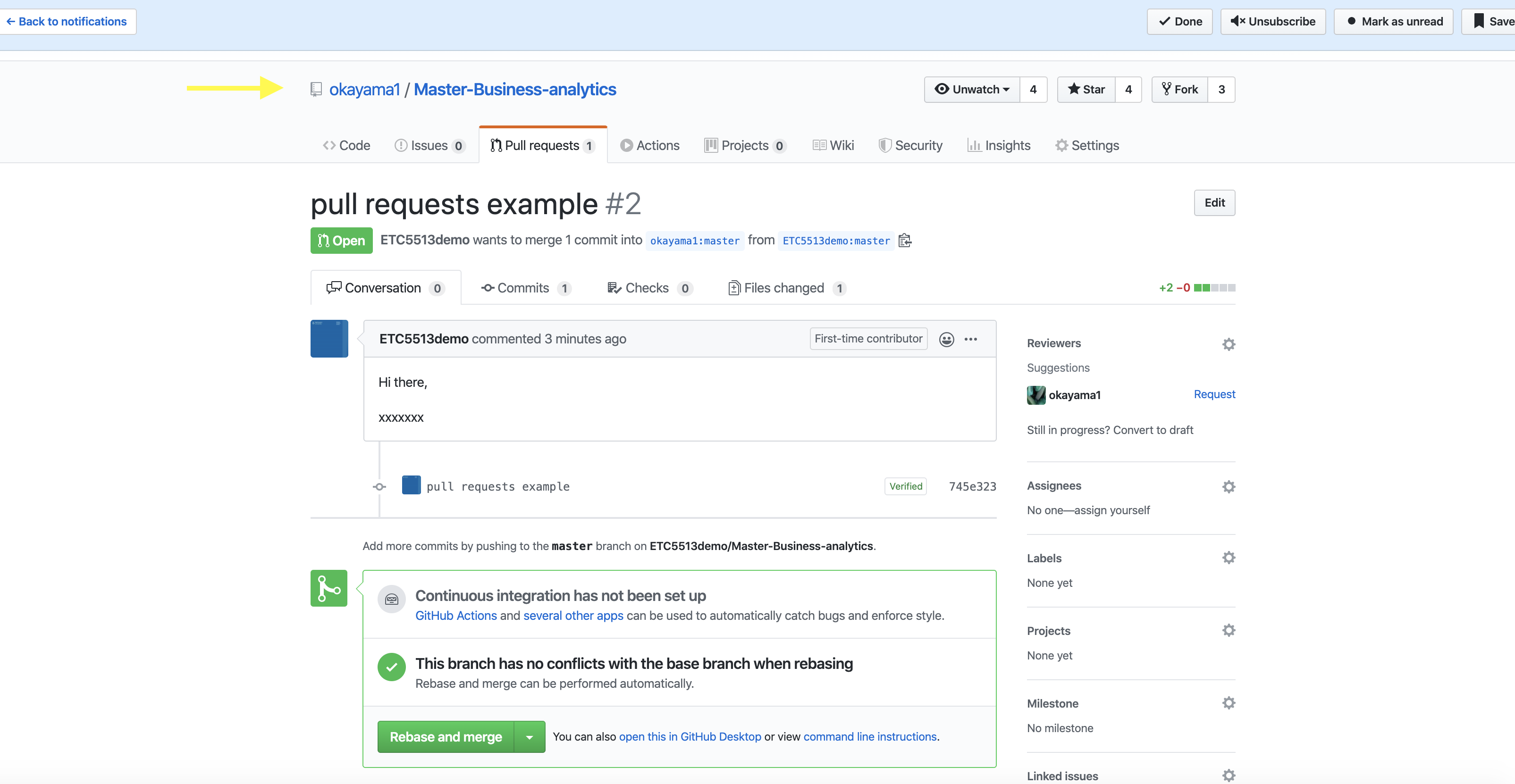Open the Milestone gear settings
The width and height of the screenshot is (1515, 784).
click(x=1228, y=702)
